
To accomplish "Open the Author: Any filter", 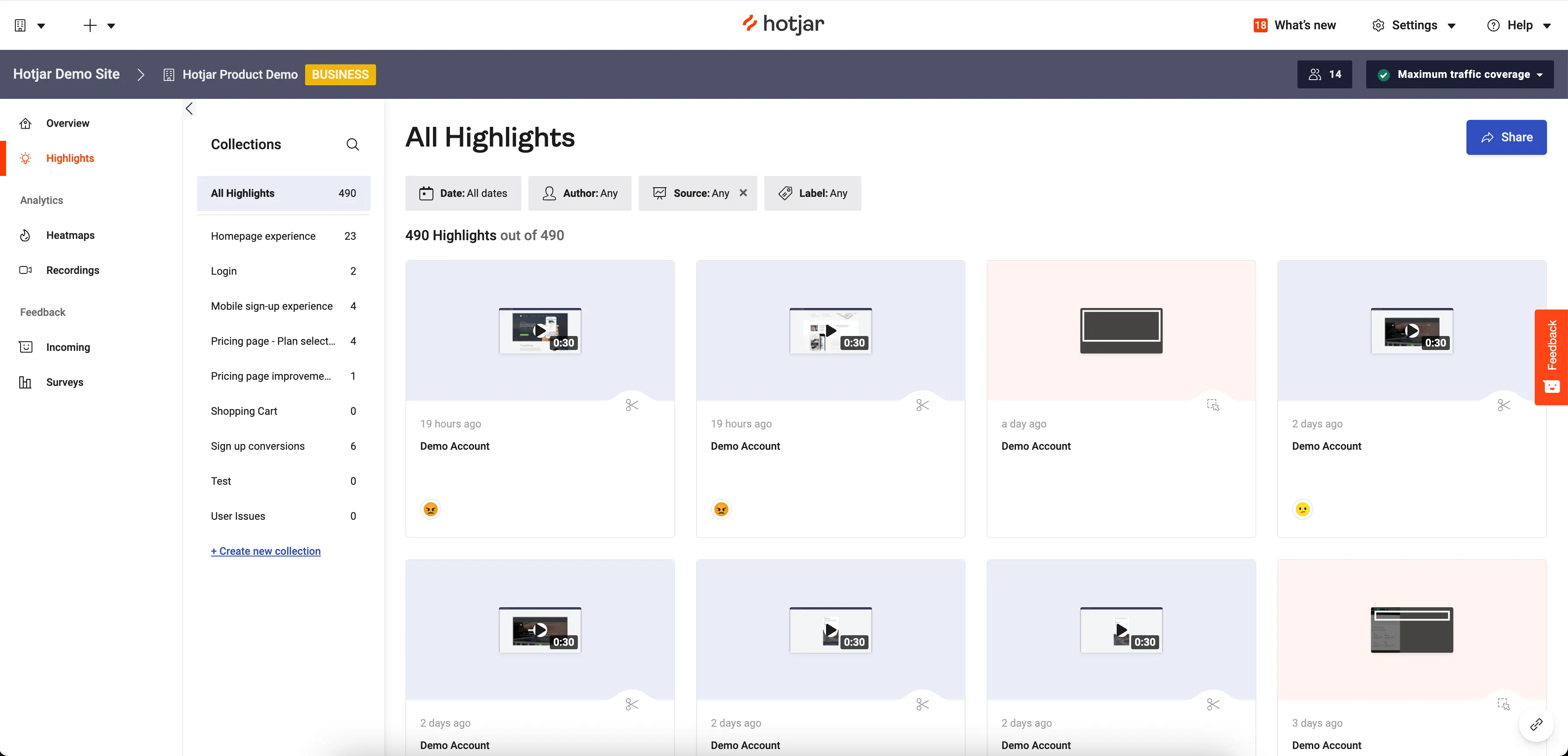I will click(580, 193).
